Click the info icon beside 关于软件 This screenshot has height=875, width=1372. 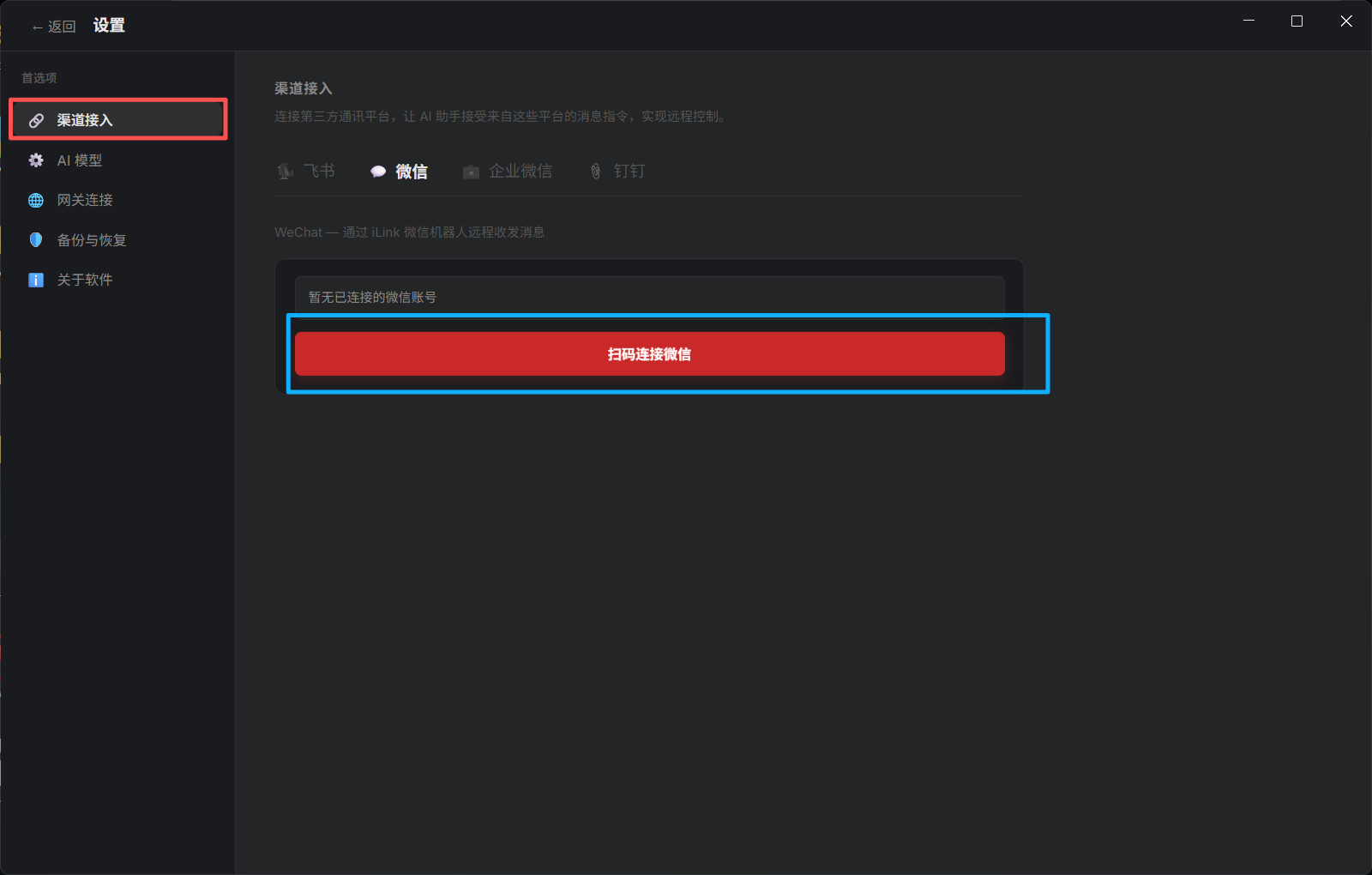pyautogui.click(x=36, y=280)
